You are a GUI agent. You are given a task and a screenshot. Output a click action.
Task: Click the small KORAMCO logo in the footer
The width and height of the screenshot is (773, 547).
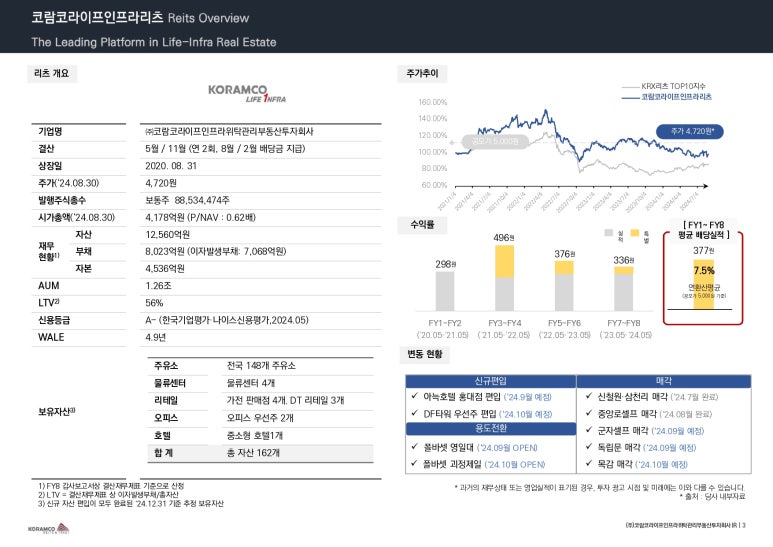pyautogui.click(x=48, y=529)
